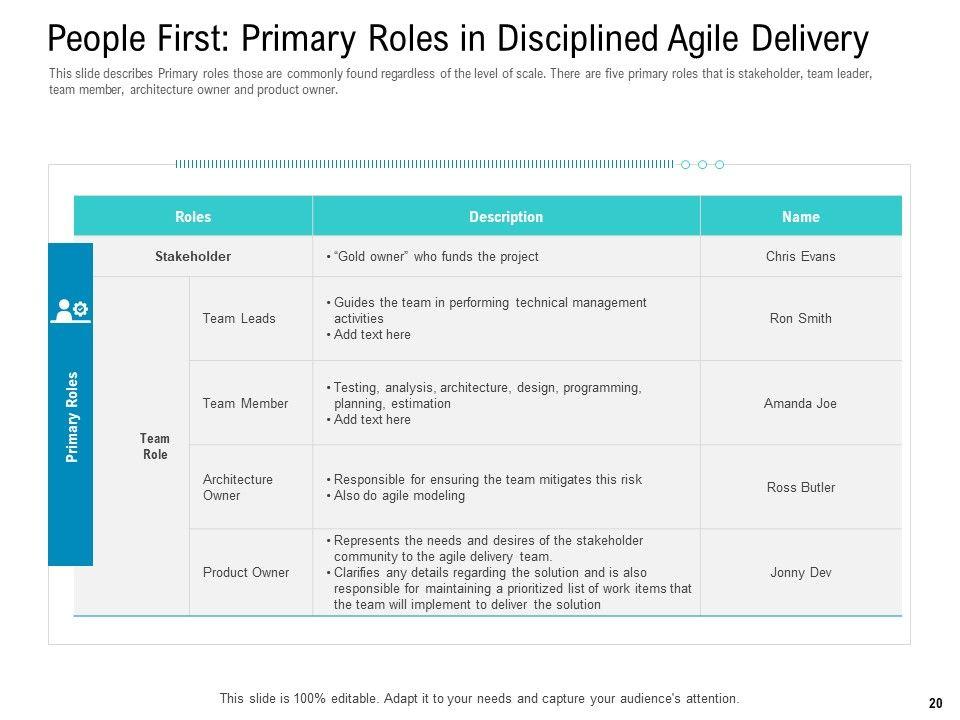Select the name Ross Butler
The image size is (960, 720).
(x=800, y=488)
